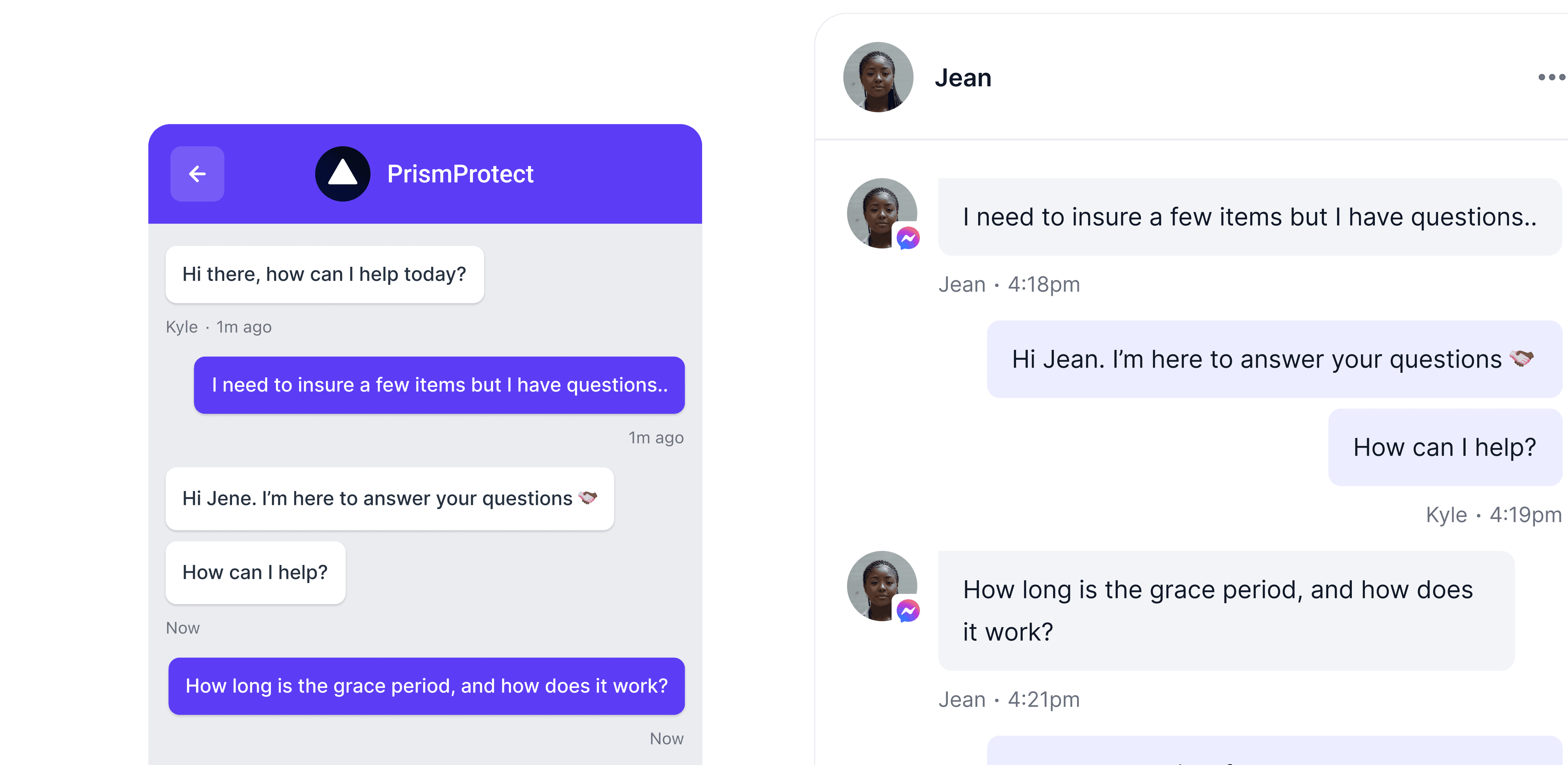This screenshot has width=1568, height=765.
Task: Click the back arrow in PrismProtect header
Action: pos(197,174)
